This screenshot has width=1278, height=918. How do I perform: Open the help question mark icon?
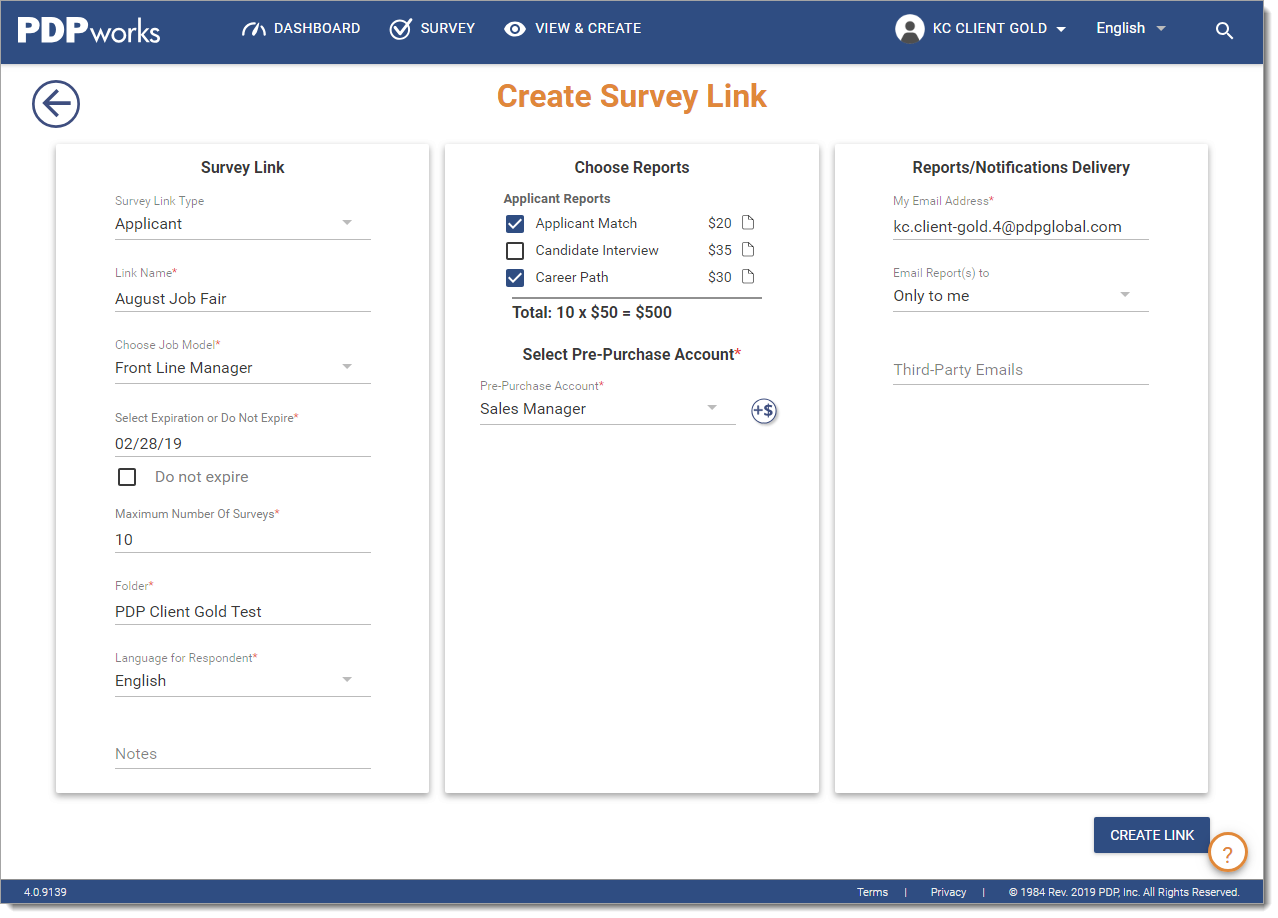click(1228, 852)
